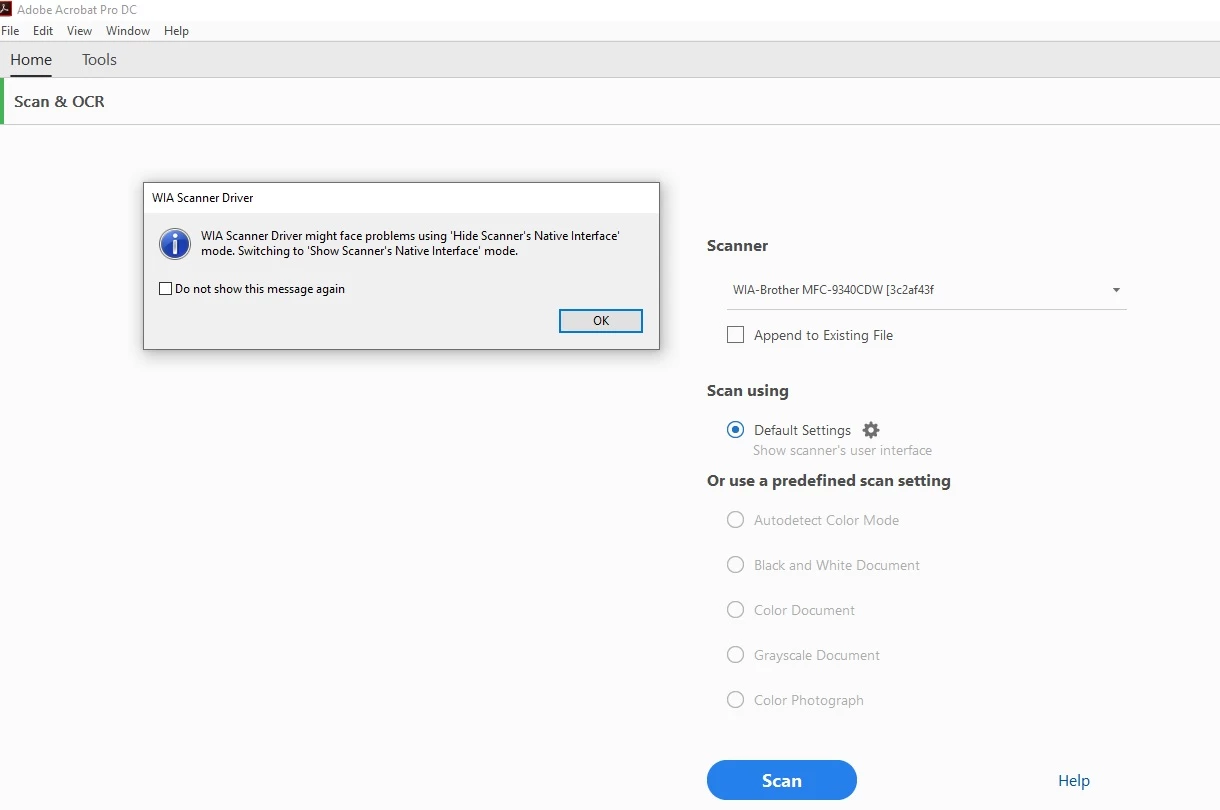This screenshot has height=810, width=1220.
Task: Click the 'Or use a predefined scan setting' label
Action: (829, 481)
